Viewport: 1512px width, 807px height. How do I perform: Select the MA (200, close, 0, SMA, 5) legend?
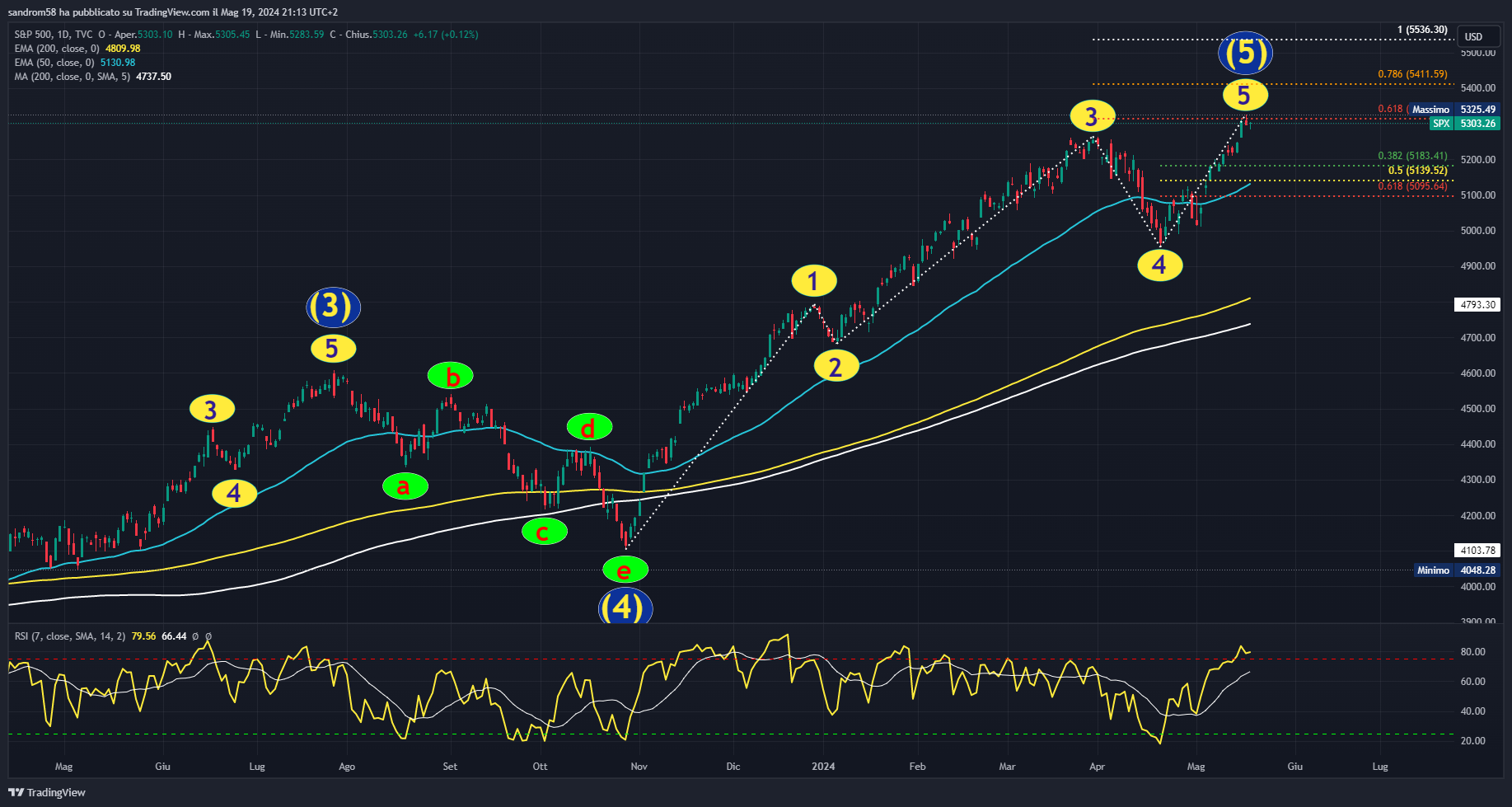point(73,77)
